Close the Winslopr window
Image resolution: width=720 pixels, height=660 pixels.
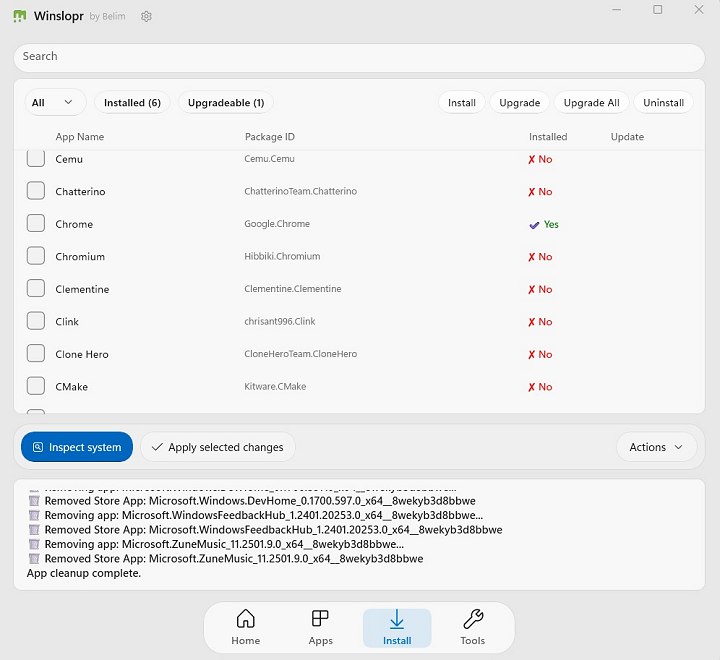[x=699, y=10]
